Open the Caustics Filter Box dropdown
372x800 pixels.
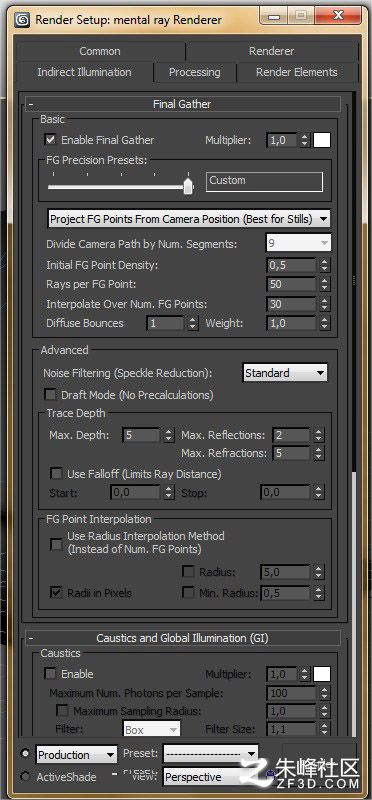coord(152,730)
